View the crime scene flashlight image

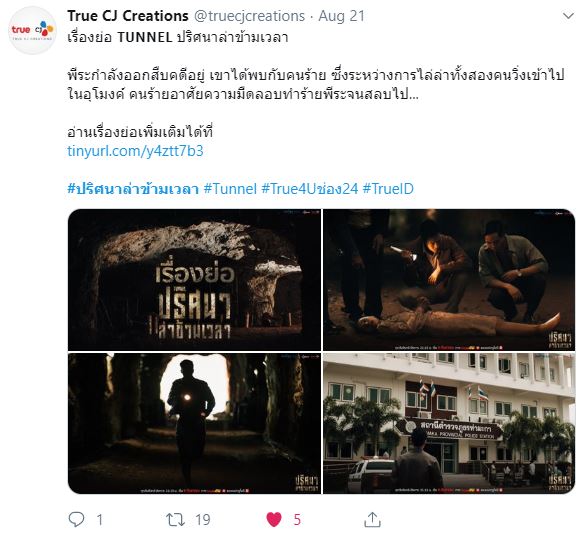click(449, 280)
